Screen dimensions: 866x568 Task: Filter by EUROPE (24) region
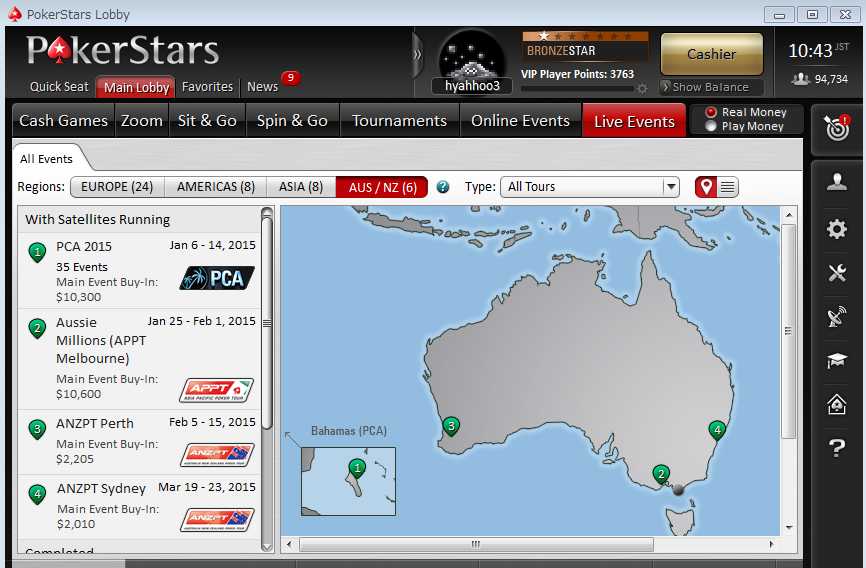117,187
